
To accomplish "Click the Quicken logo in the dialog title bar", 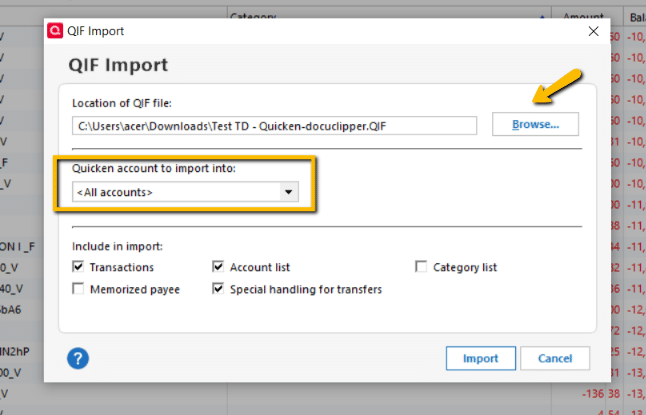I will tap(55, 31).
